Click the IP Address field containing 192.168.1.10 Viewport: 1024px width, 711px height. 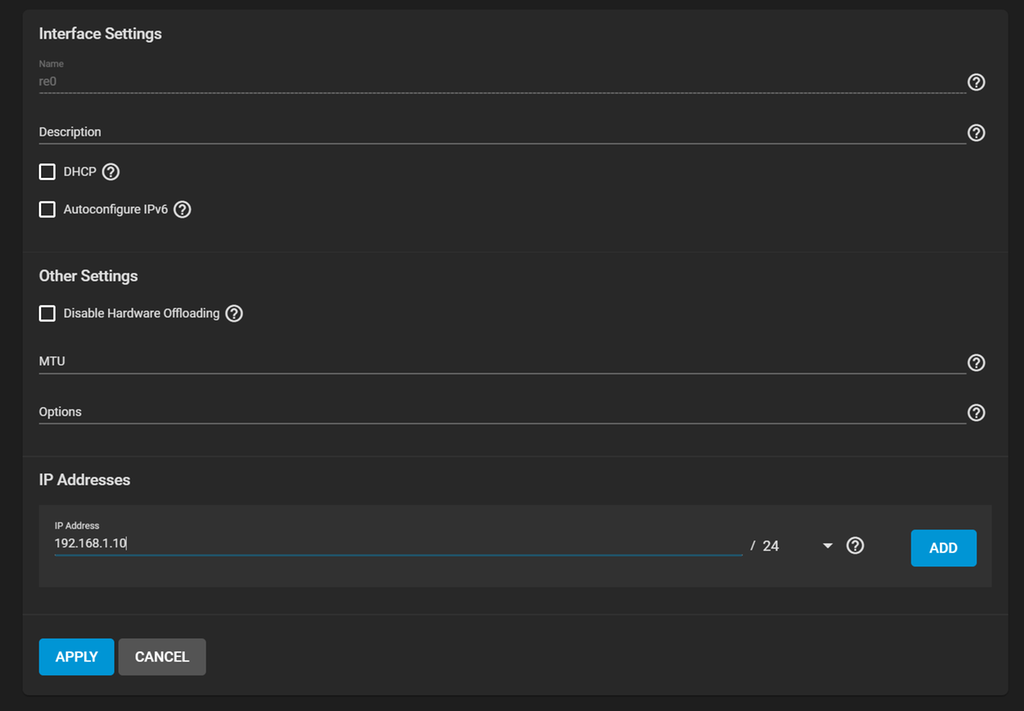coord(398,545)
